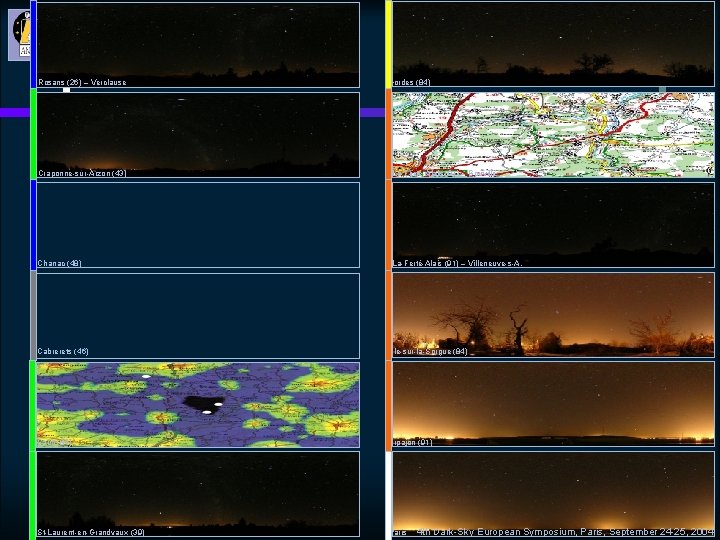
Task: Click the 'Chanac (48)' caption
Action: [59, 263]
